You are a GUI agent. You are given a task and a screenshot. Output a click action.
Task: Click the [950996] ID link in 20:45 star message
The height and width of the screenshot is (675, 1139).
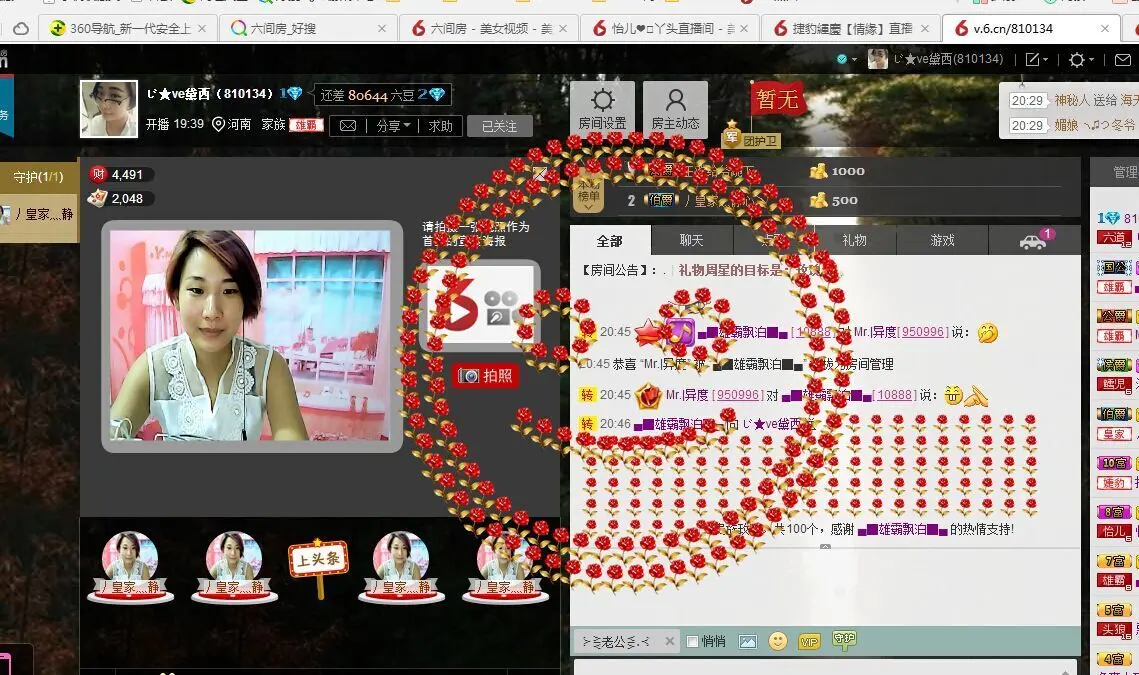click(x=923, y=332)
